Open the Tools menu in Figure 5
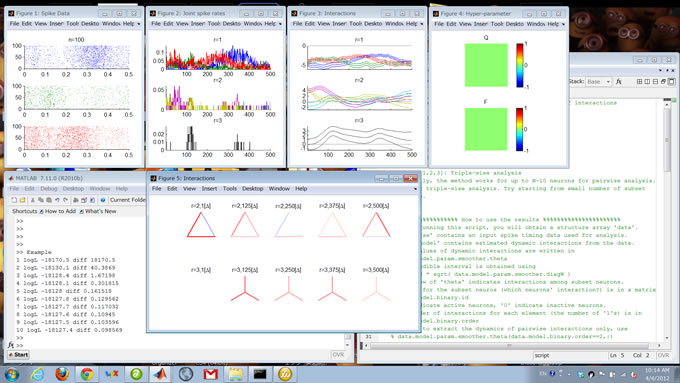Viewport: 680px width, 383px height. 230,189
